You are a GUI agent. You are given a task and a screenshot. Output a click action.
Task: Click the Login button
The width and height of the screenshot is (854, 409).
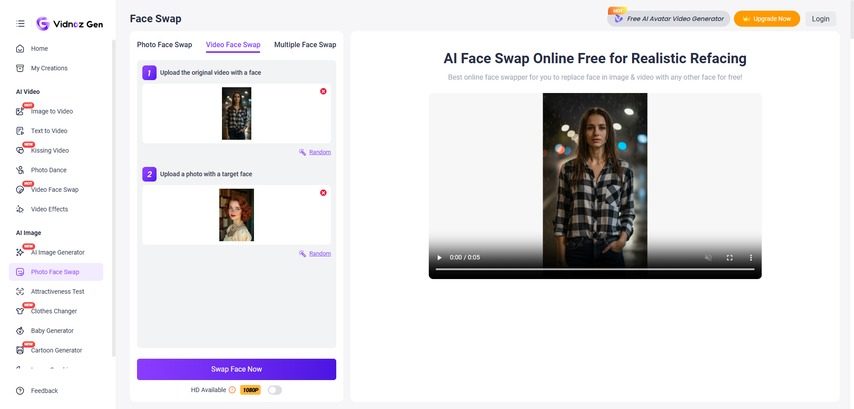coord(820,19)
